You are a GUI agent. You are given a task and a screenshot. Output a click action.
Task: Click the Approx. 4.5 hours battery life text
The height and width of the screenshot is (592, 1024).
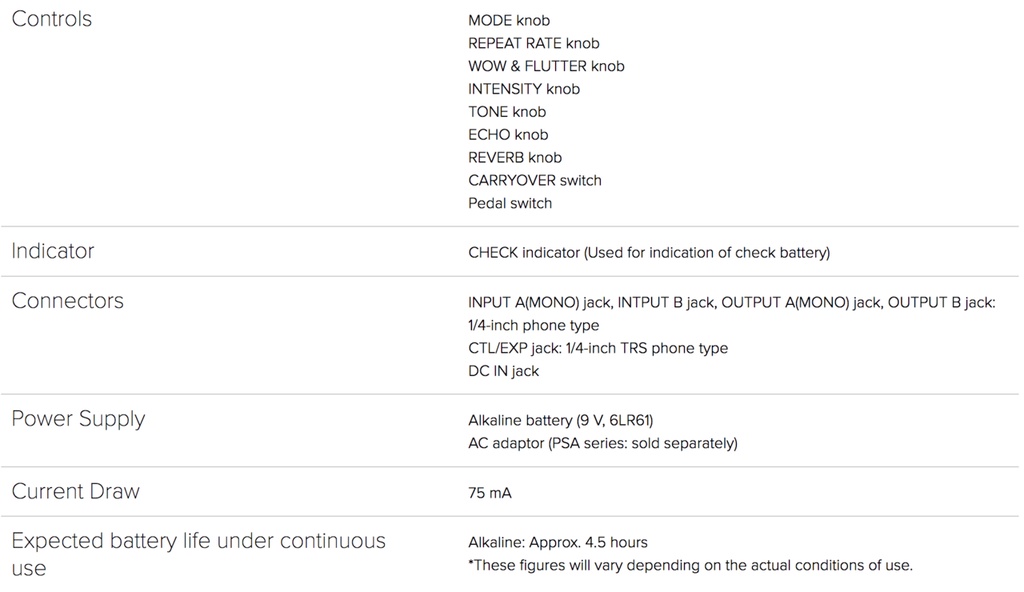point(557,542)
